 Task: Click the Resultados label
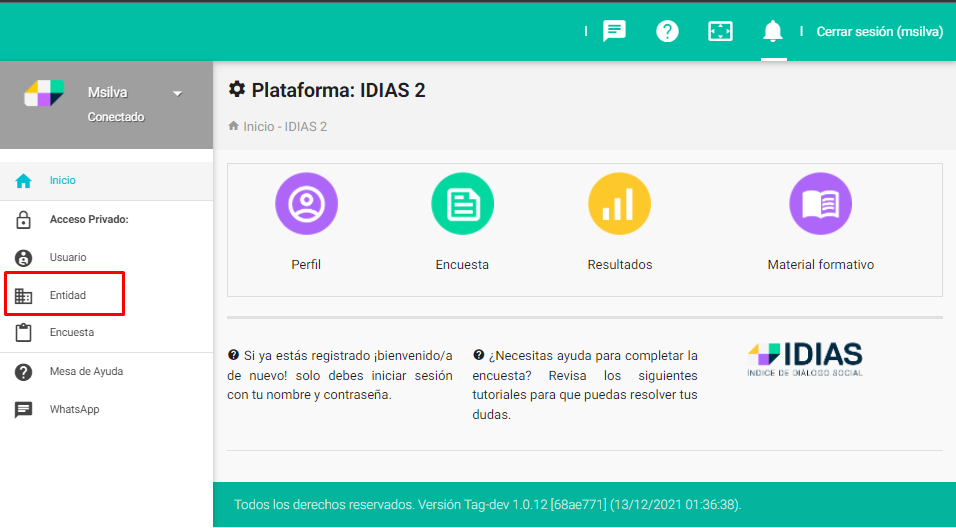pyautogui.click(x=619, y=265)
